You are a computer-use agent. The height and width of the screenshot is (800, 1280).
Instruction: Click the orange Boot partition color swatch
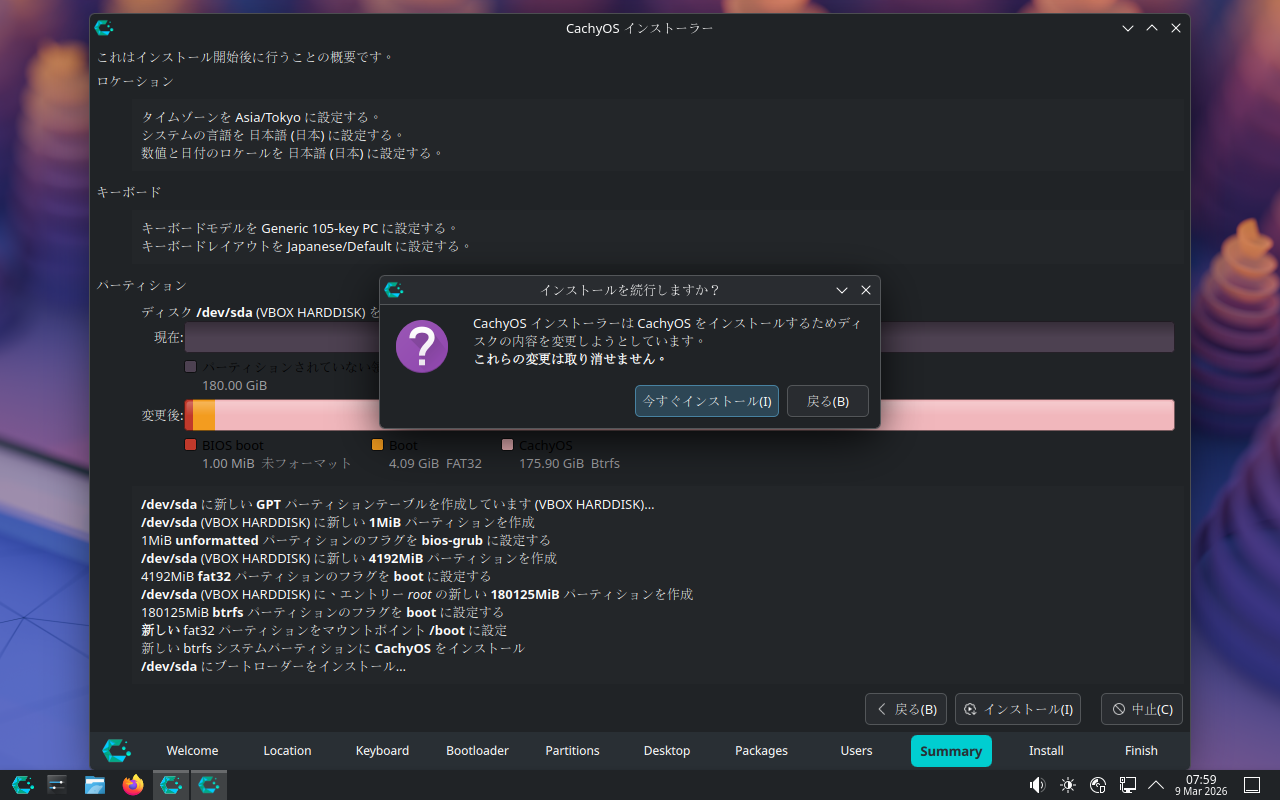(377, 445)
